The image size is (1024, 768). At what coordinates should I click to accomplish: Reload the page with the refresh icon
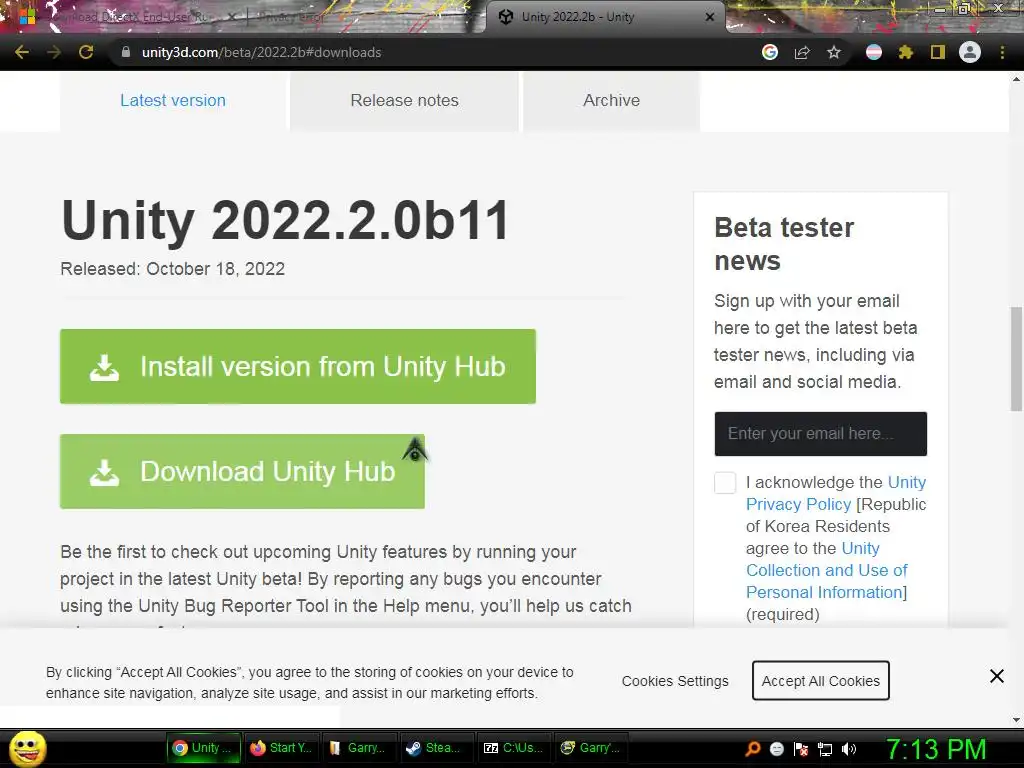pyautogui.click(x=86, y=52)
